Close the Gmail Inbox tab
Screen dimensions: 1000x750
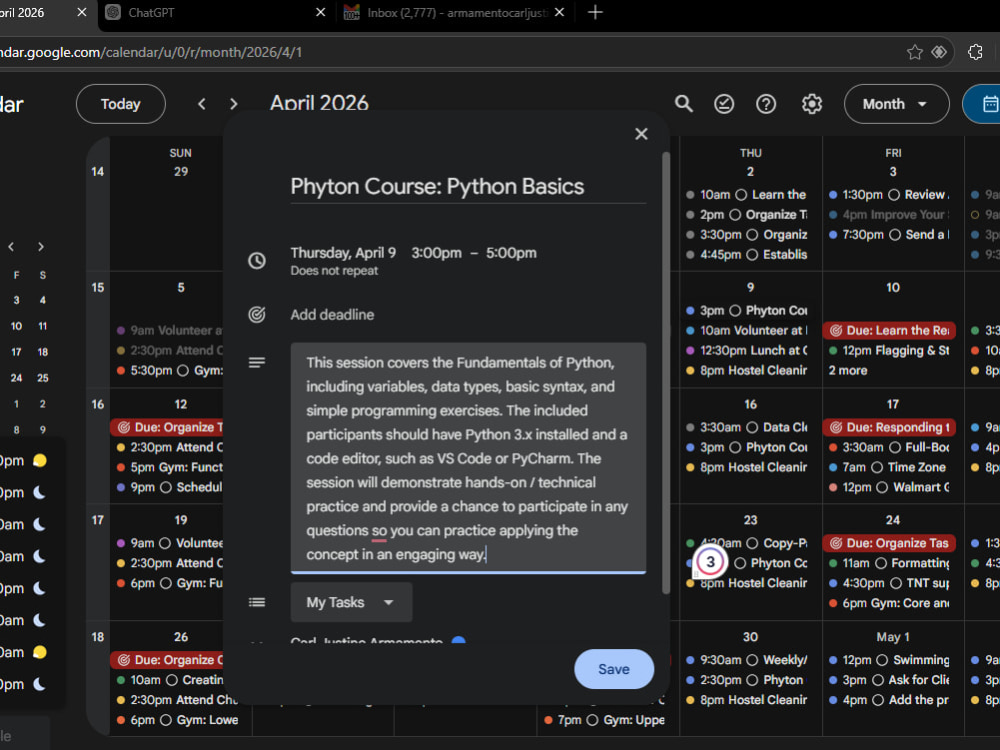click(559, 12)
